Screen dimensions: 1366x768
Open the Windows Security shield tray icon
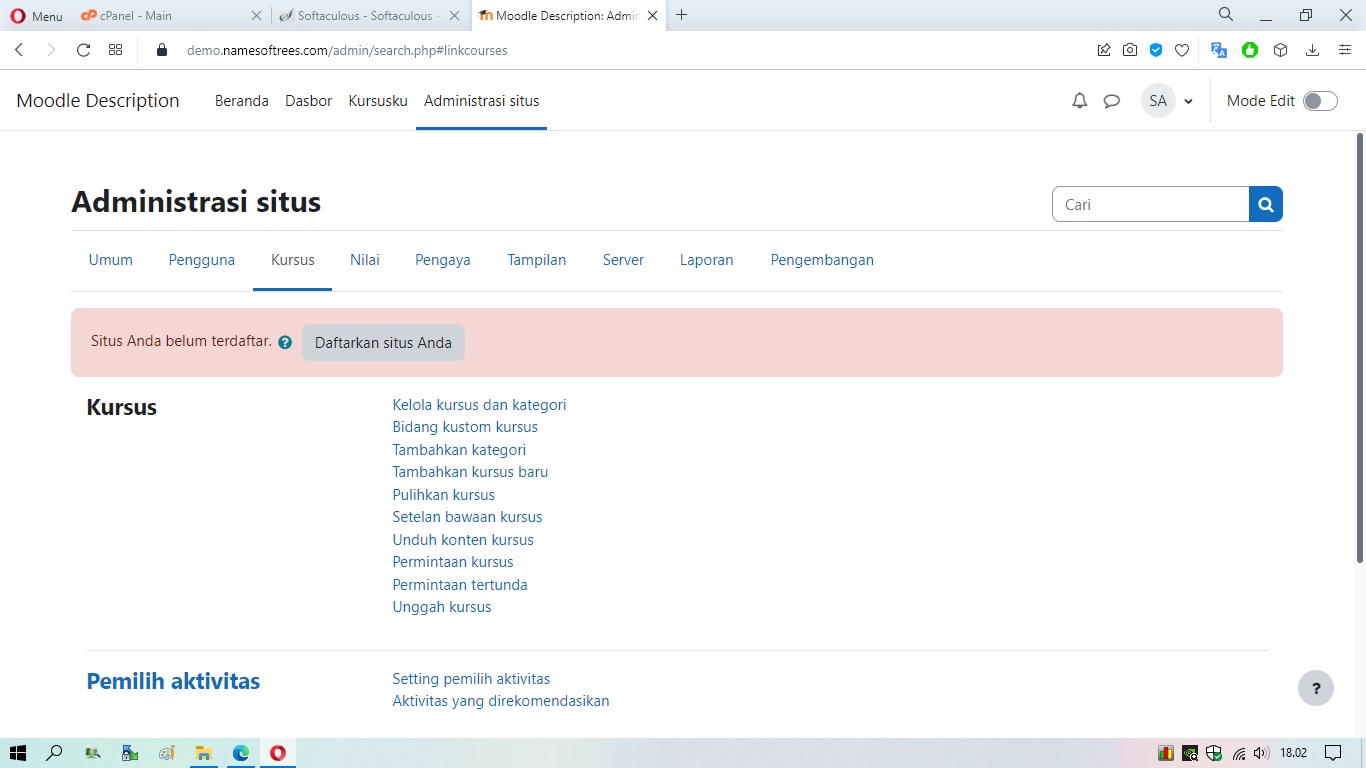coord(1214,753)
